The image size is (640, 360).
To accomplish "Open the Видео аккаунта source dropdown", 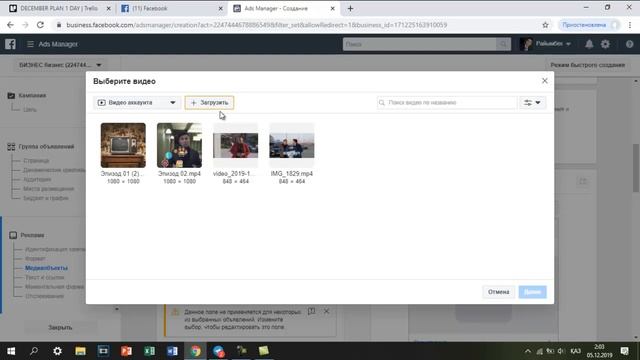I will [136, 102].
